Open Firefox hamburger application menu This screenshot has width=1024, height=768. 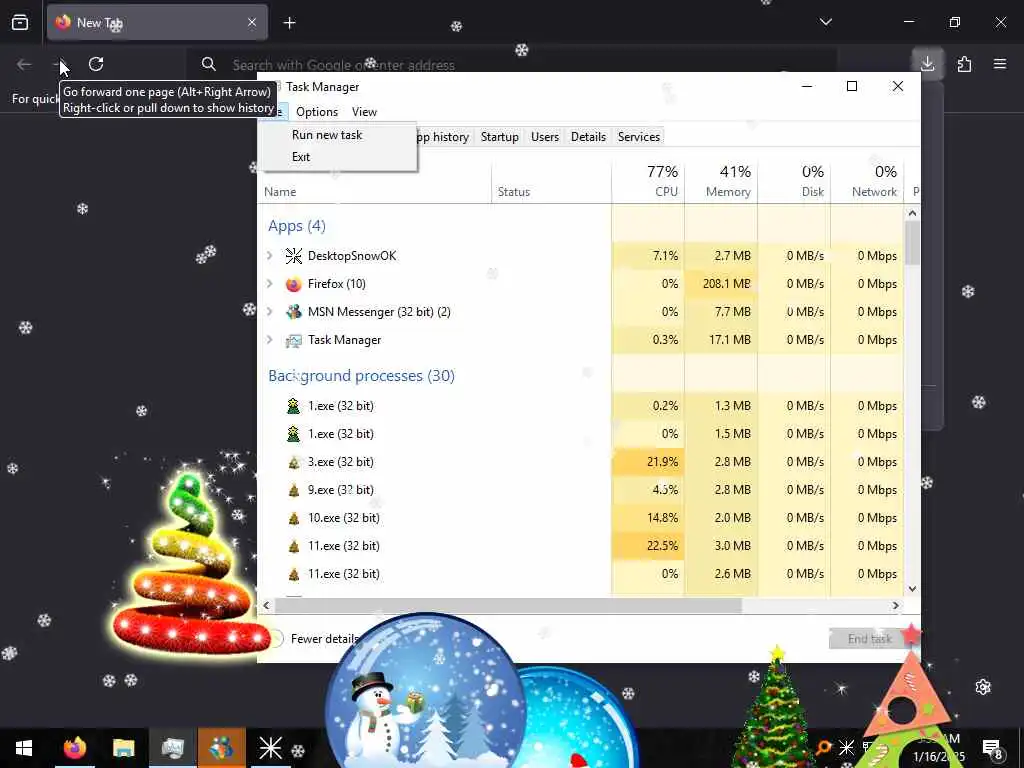pos(1000,64)
